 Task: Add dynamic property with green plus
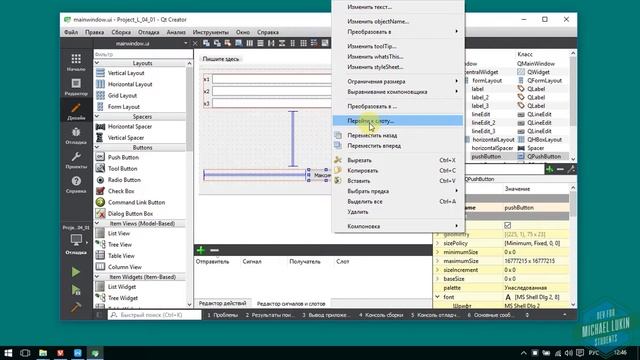point(549,169)
